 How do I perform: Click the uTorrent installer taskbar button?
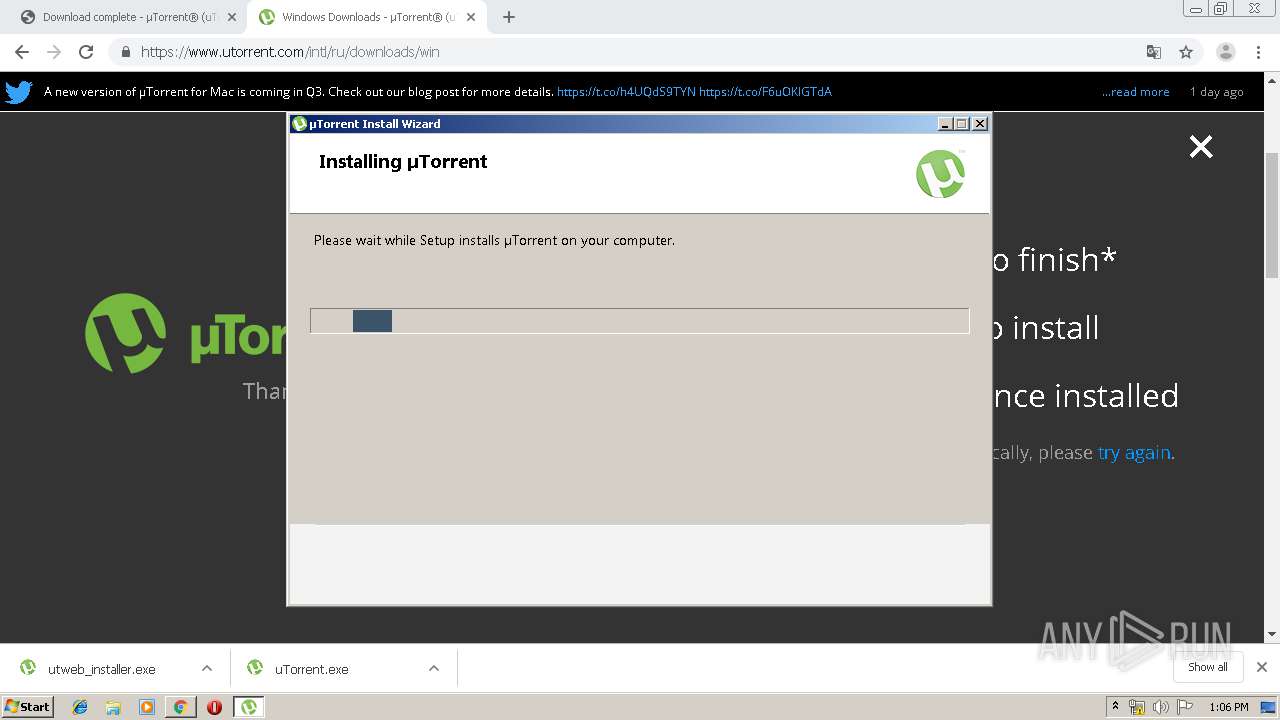point(249,707)
